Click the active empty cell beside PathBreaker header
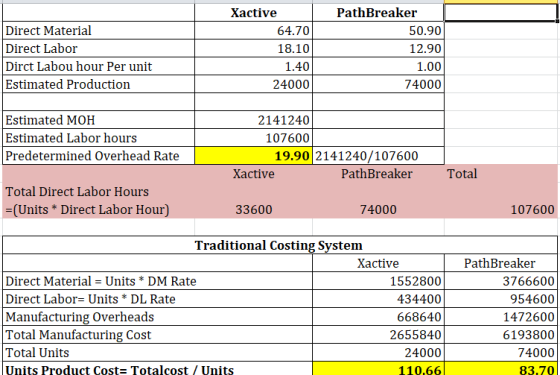 click(x=501, y=13)
